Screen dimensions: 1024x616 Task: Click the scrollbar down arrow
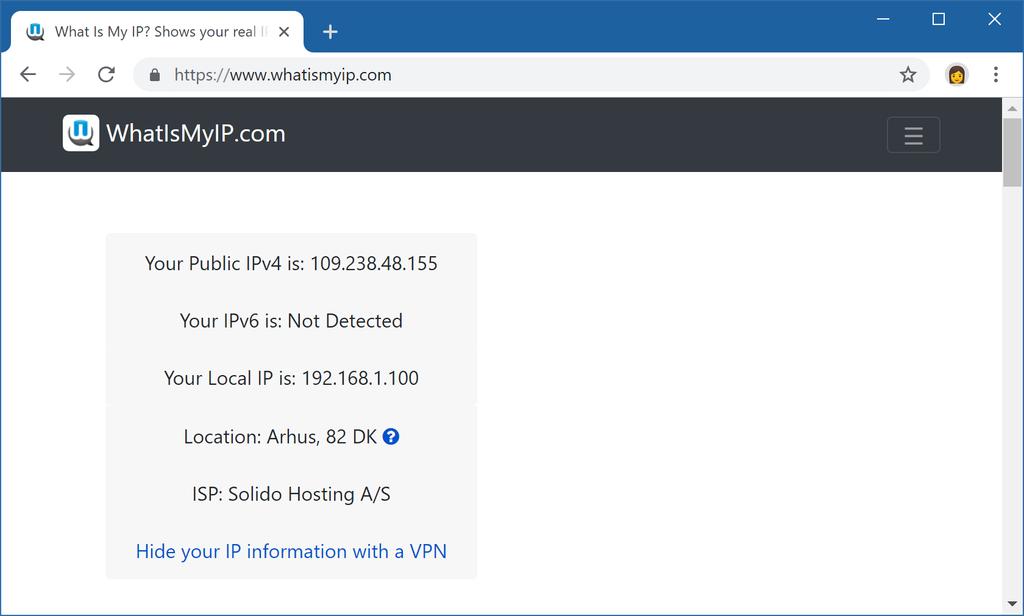coord(1012,604)
